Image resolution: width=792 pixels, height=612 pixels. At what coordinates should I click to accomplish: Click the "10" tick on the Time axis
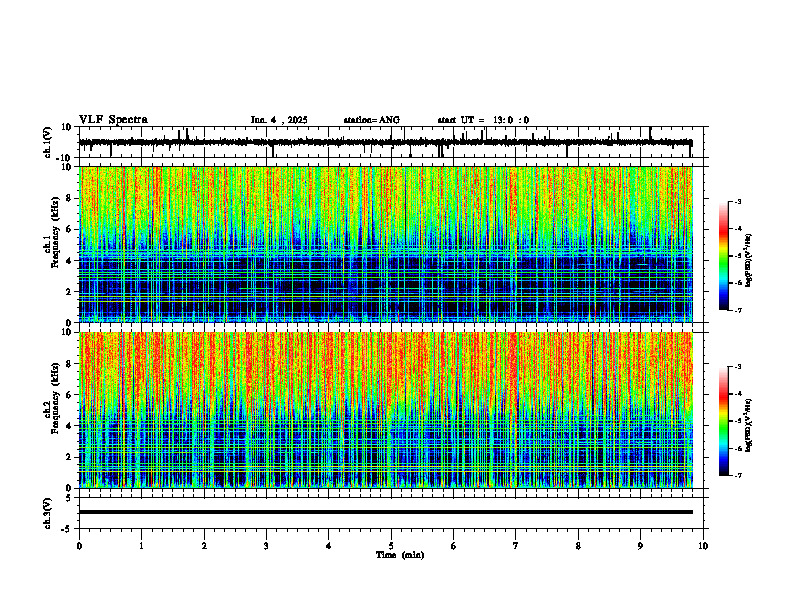(x=703, y=546)
